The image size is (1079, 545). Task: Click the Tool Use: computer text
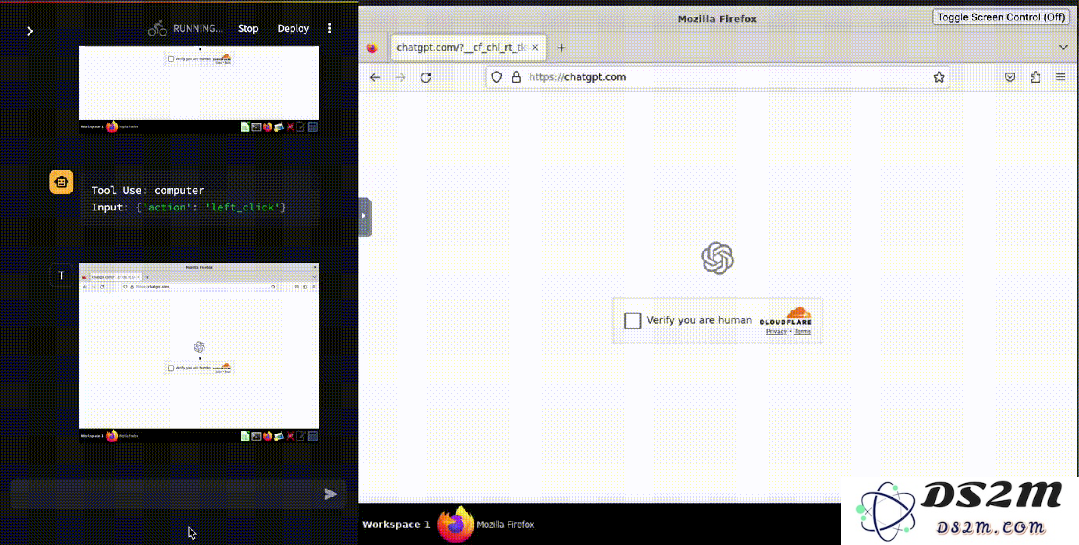148,190
